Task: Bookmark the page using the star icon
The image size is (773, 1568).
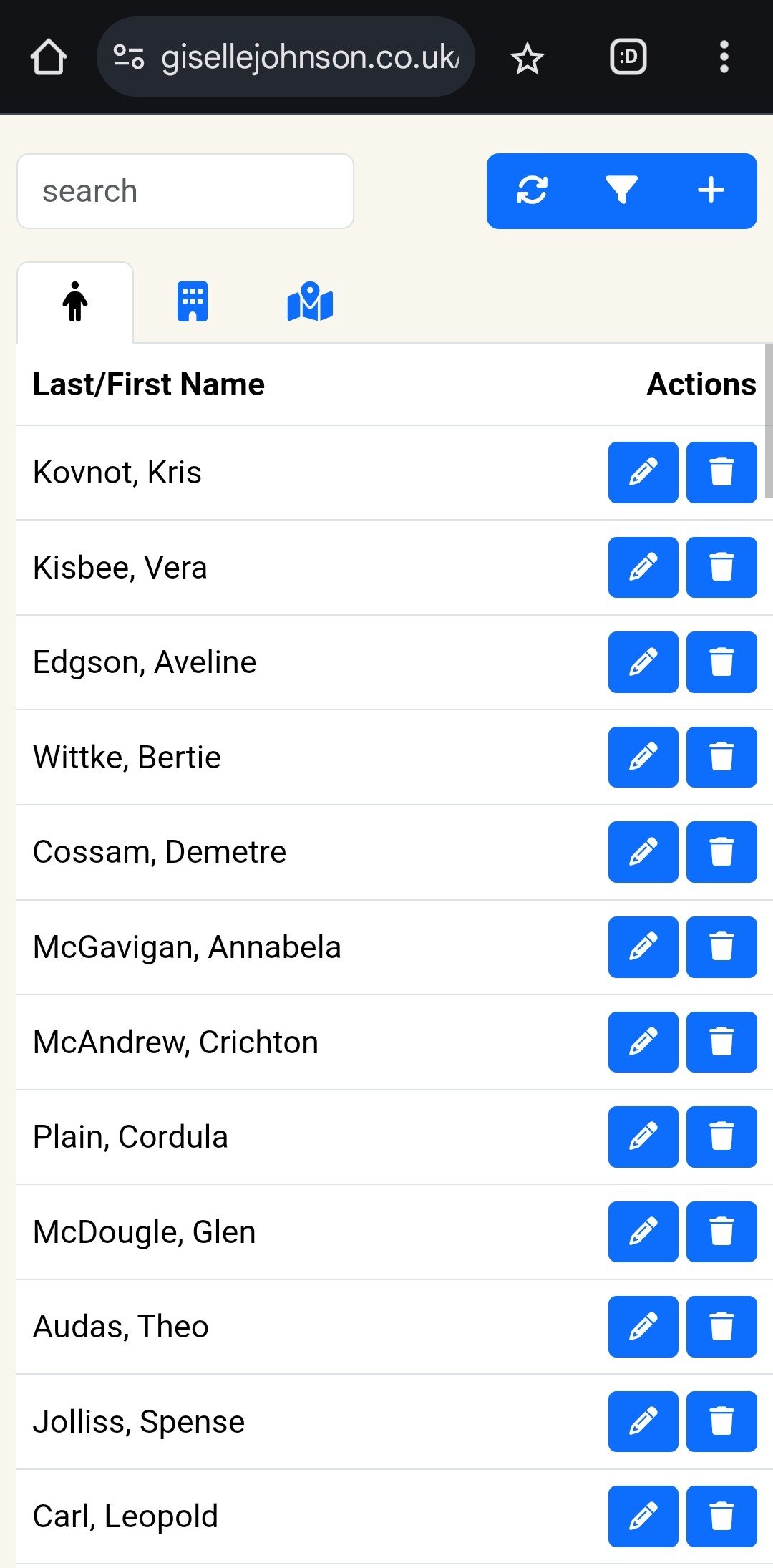Action: (x=528, y=57)
